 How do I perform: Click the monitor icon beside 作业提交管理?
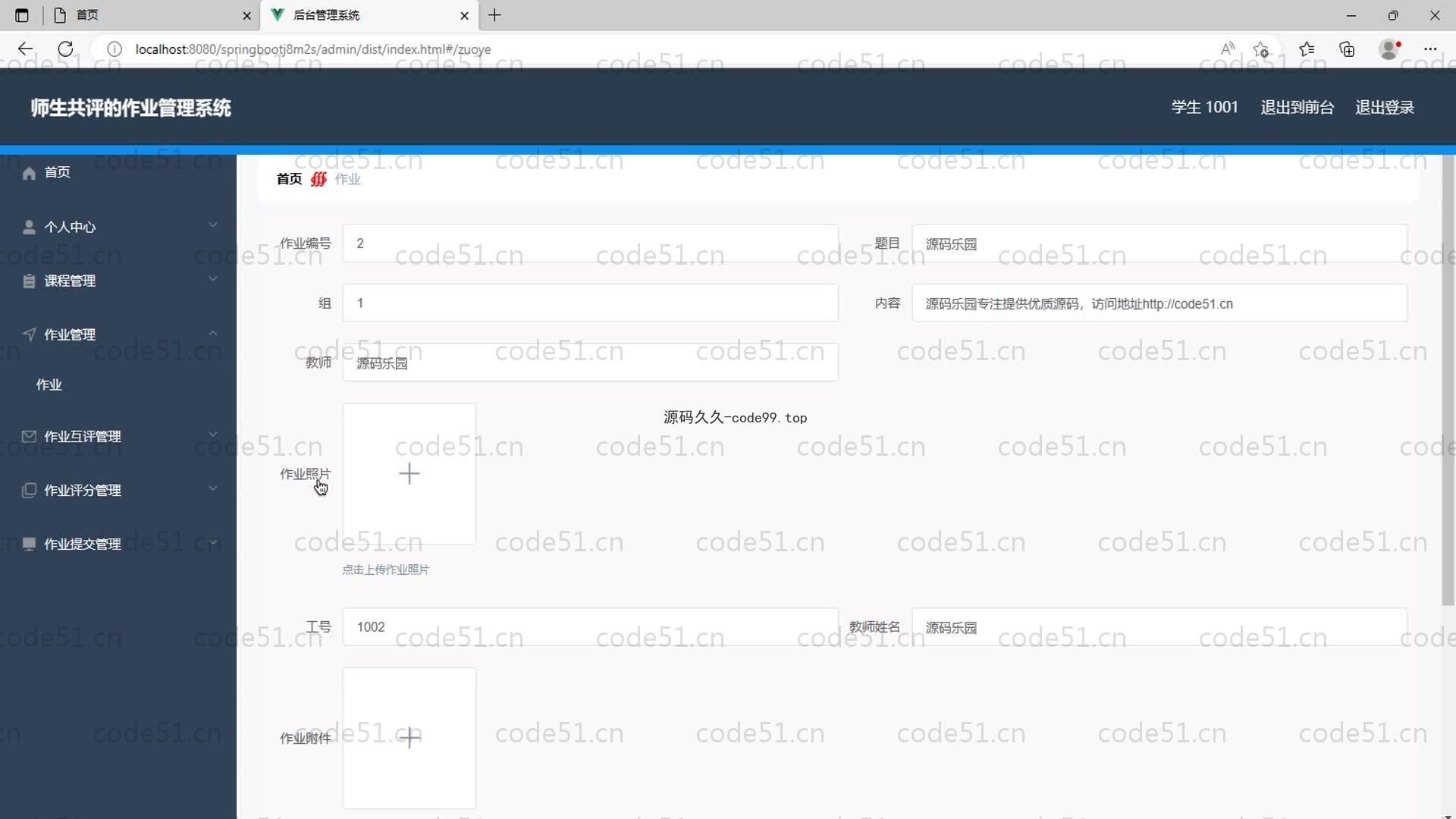[x=29, y=544]
